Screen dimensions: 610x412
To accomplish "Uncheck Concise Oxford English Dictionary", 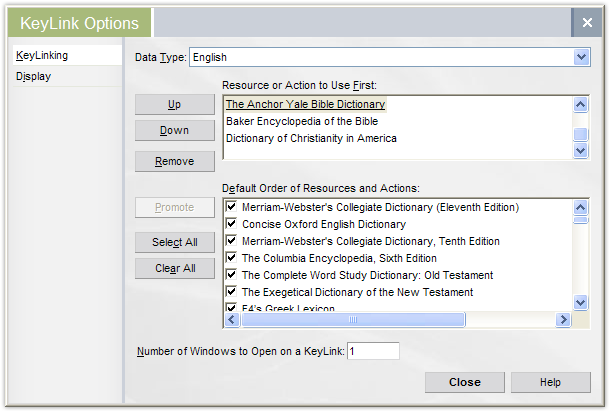I will tap(231, 223).
